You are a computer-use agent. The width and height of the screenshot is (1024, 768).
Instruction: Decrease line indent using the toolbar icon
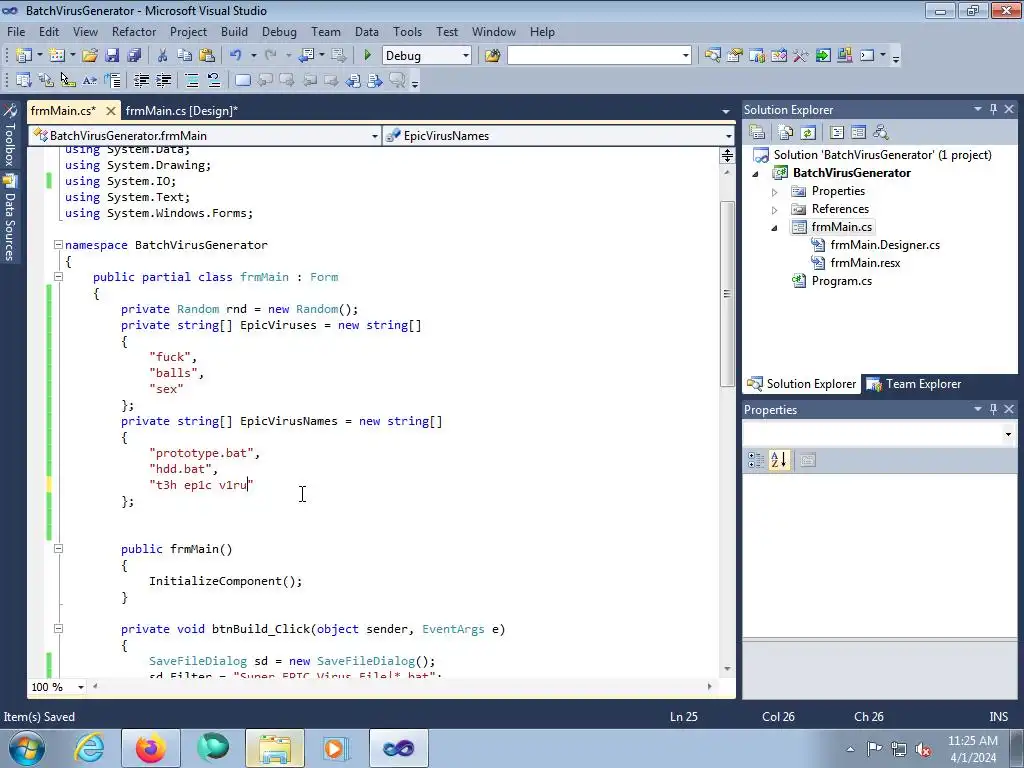coord(141,80)
